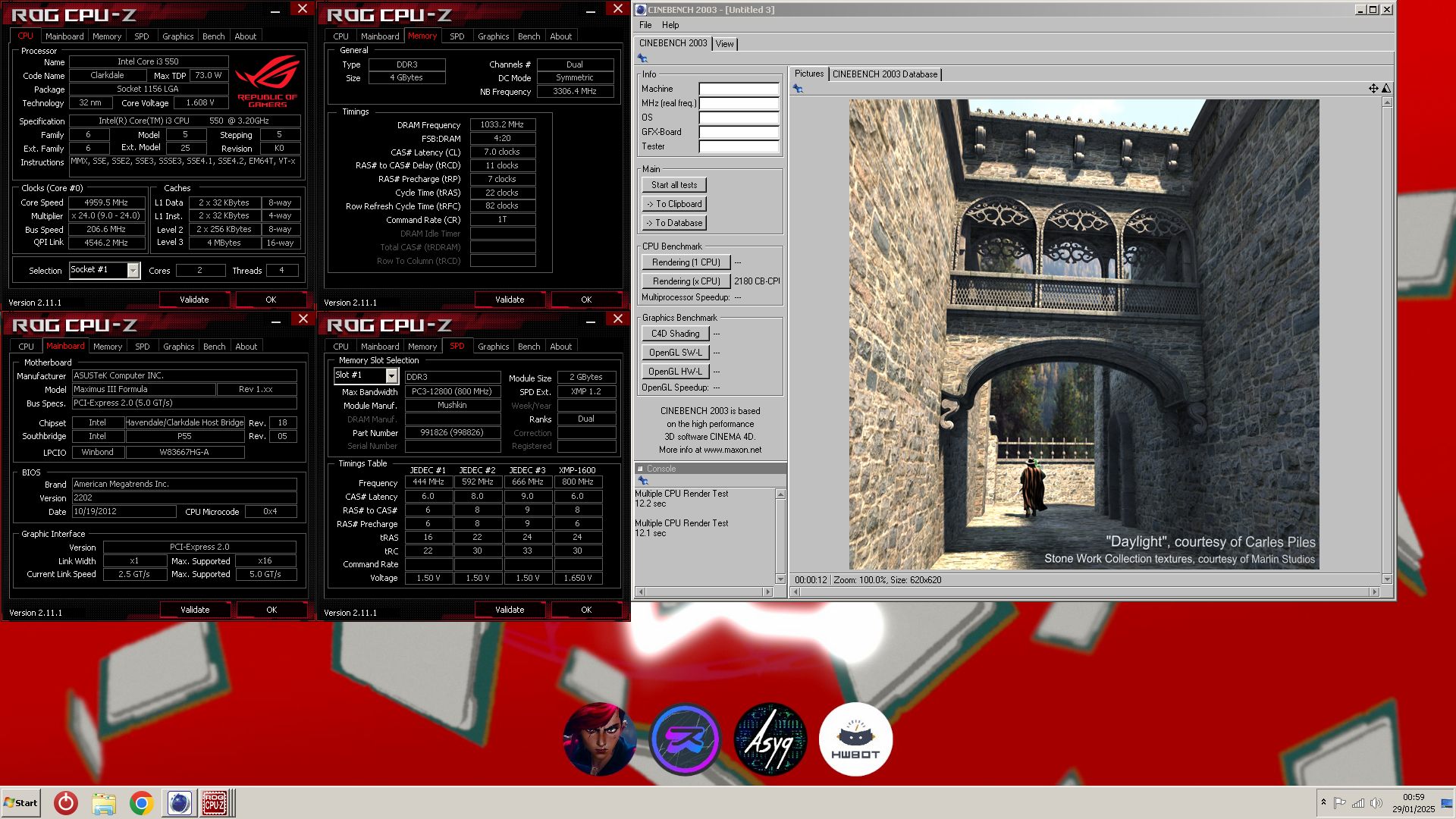
Task: Click the Machine info input field
Action: (739, 89)
